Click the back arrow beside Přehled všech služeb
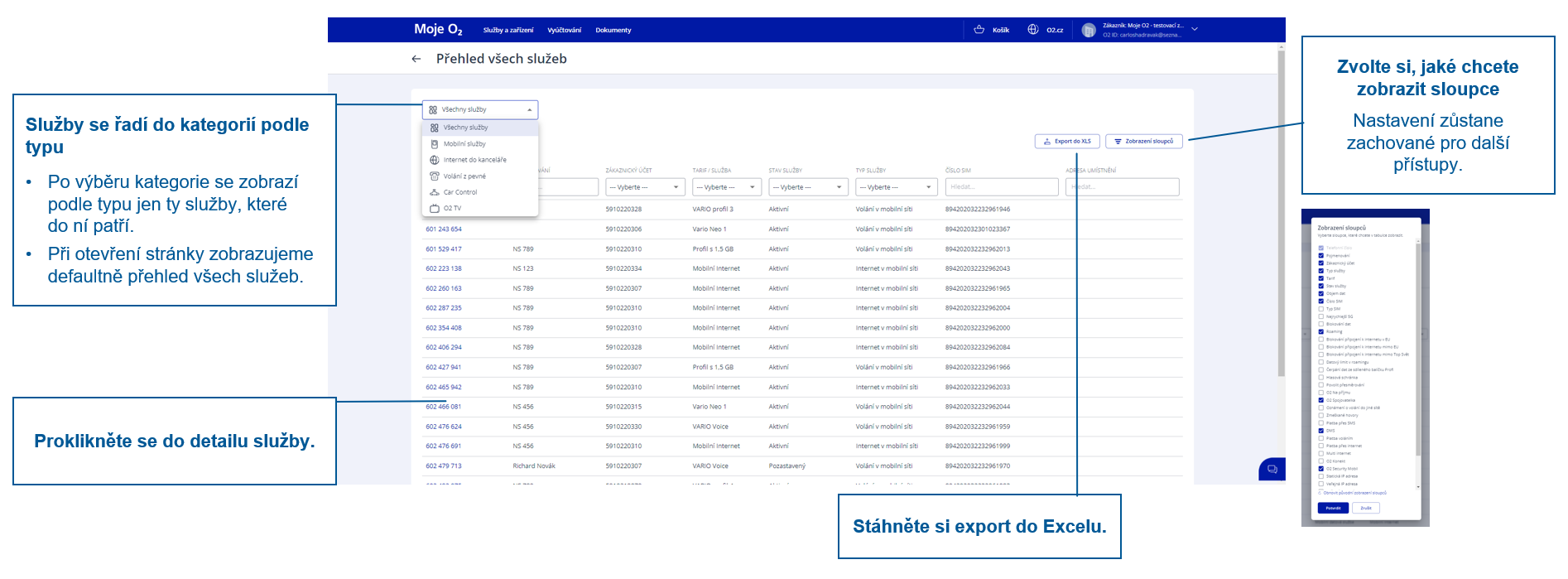The height and width of the screenshot is (579, 1568). pos(416,59)
